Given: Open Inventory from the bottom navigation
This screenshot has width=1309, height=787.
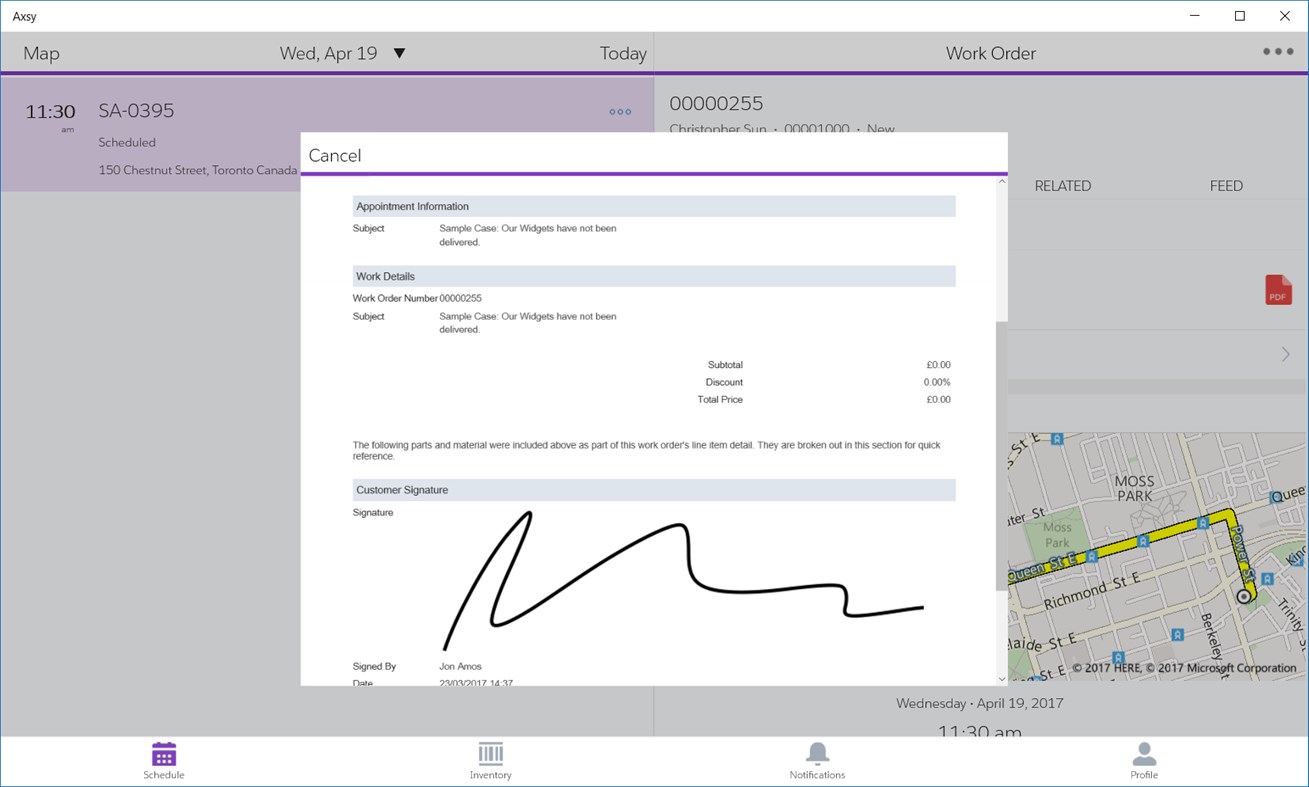Looking at the screenshot, I should point(490,758).
